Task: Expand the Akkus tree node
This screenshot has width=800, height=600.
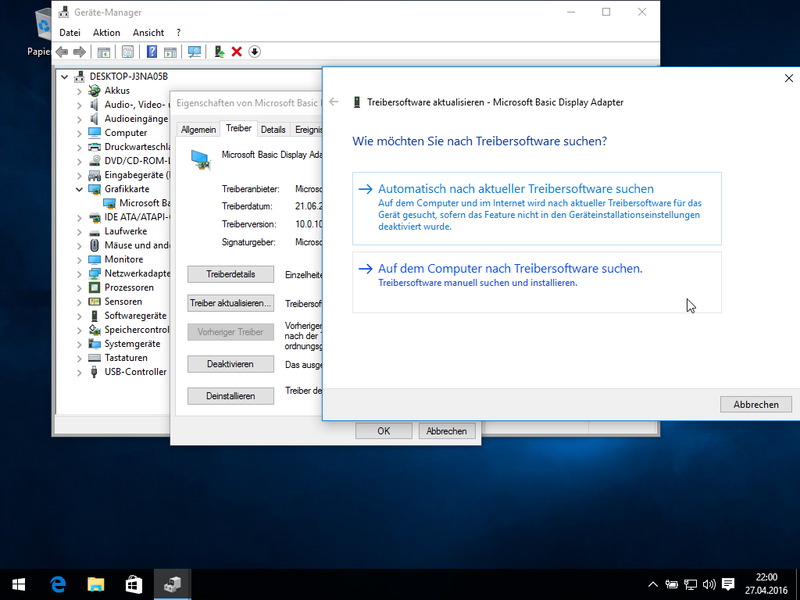Action: pyautogui.click(x=79, y=90)
